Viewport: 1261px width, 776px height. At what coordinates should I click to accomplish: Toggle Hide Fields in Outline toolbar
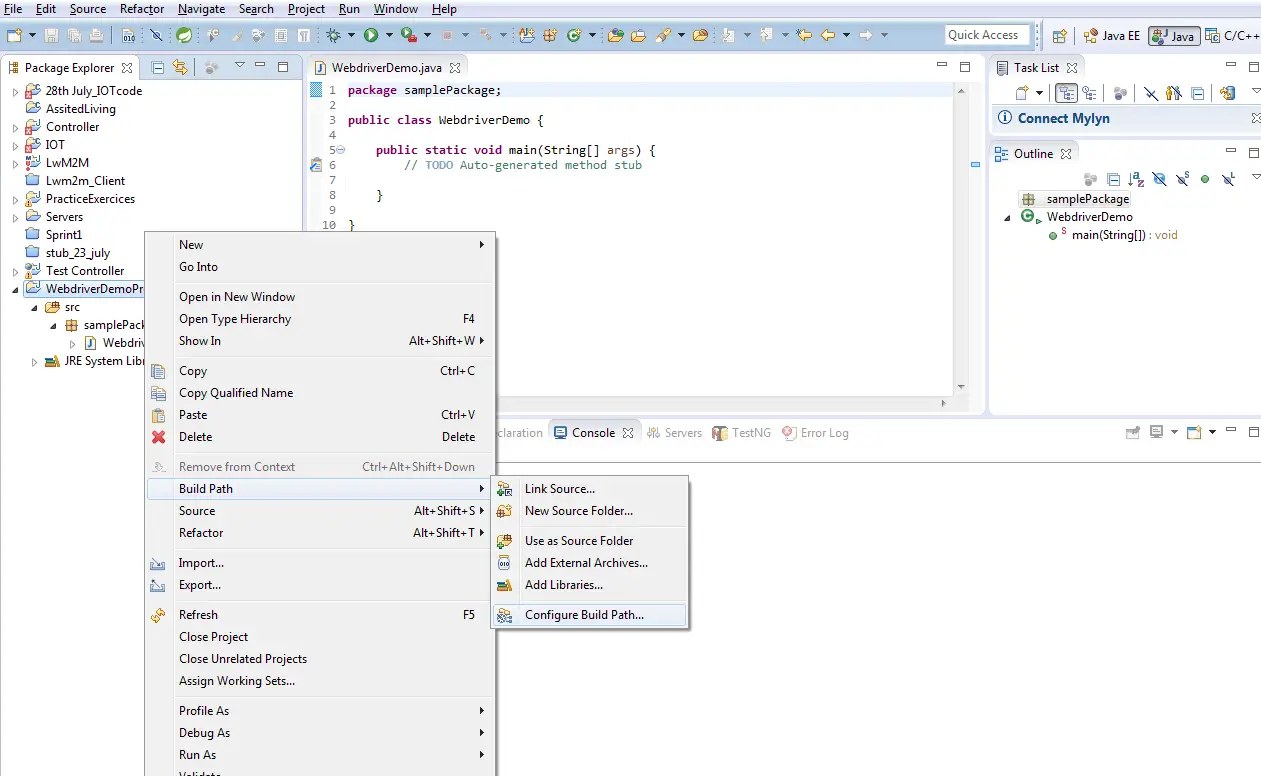tap(1159, 179)
